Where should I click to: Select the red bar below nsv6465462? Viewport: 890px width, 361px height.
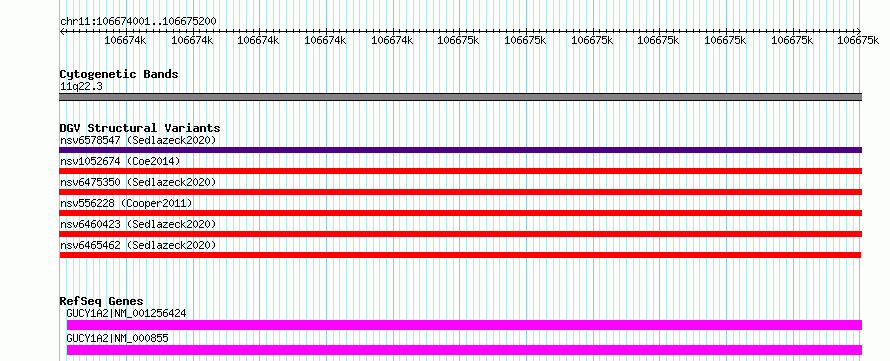pos(460,255)
